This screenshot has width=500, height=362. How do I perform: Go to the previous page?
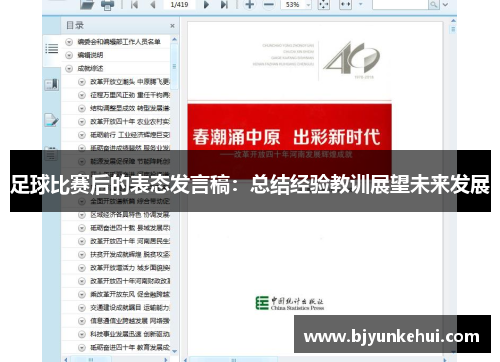pos(153,5)
